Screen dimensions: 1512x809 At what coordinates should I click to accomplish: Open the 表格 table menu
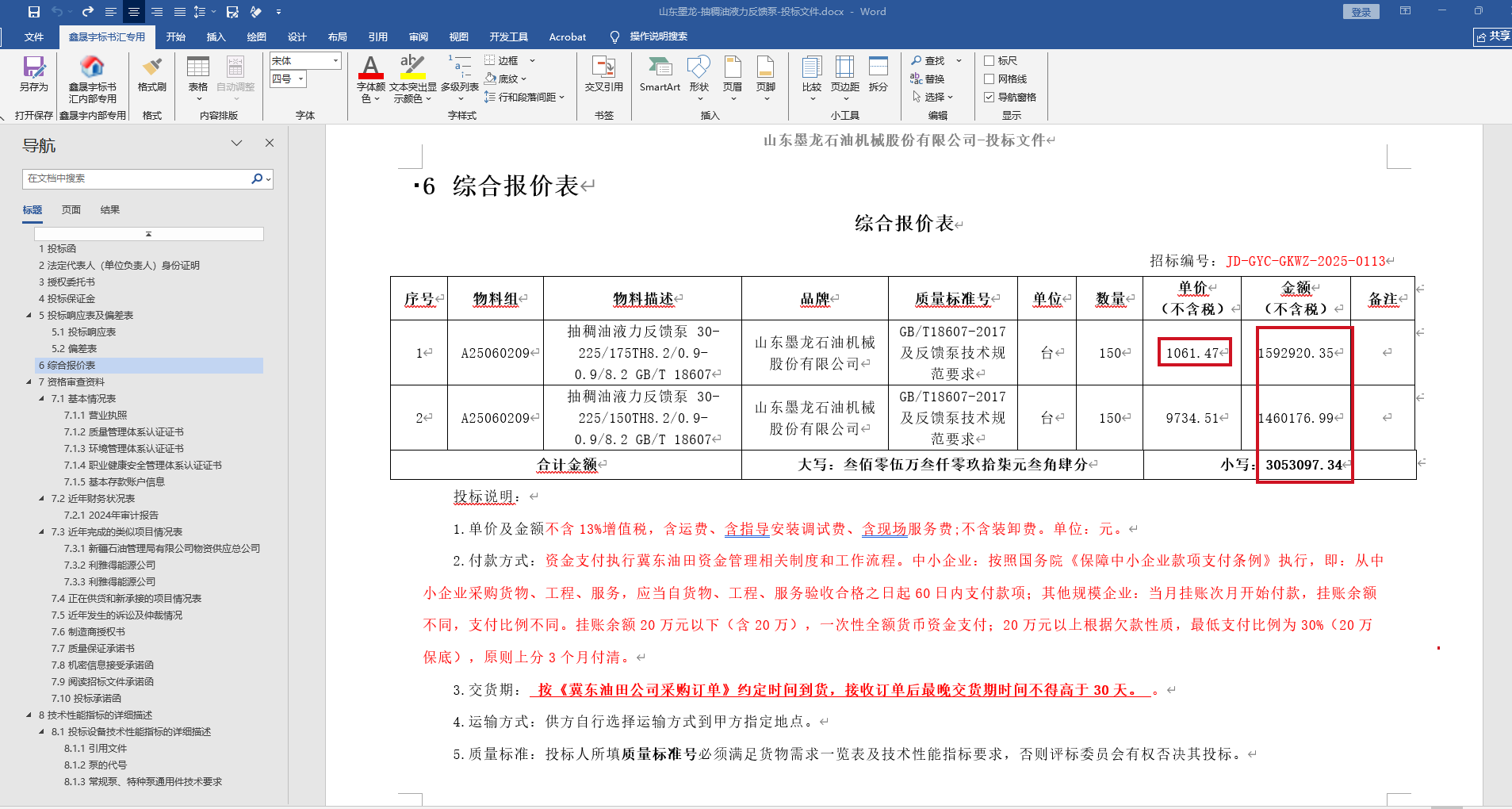point(198,79)
